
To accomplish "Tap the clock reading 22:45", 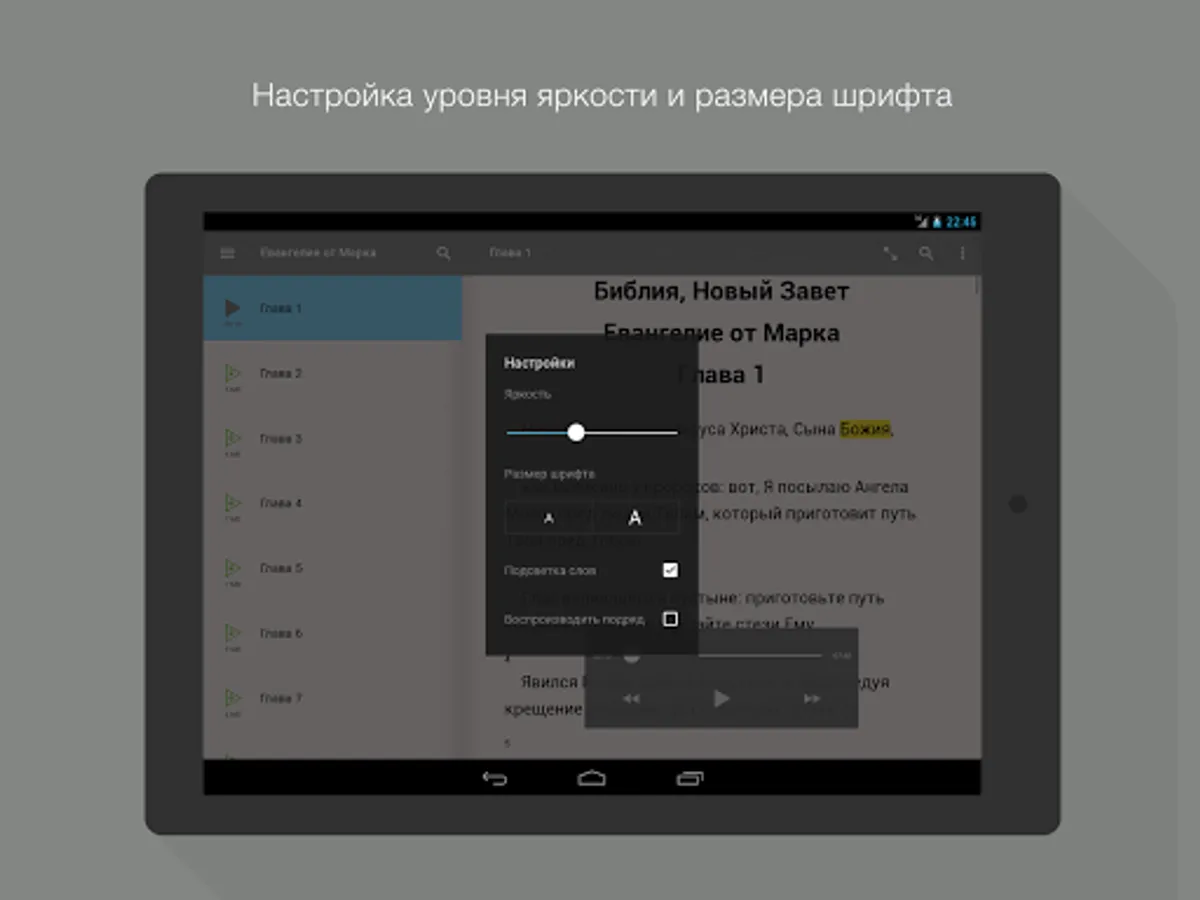I will coord(961,222).
